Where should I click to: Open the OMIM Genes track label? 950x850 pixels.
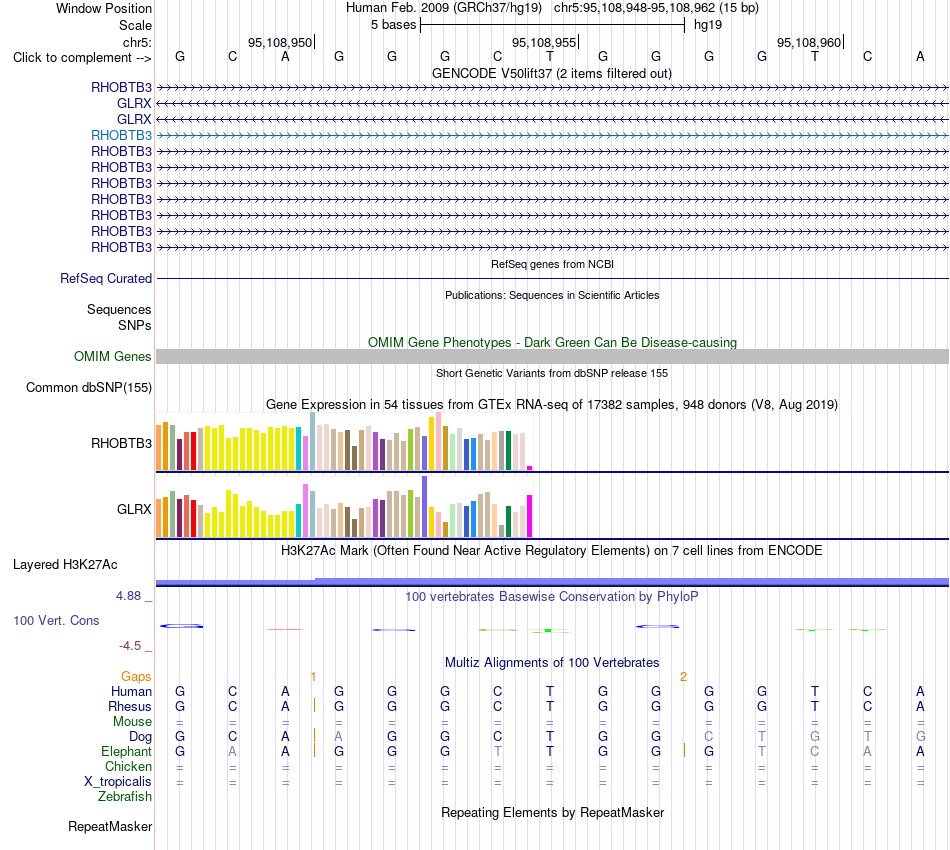[x=113, y=356]
